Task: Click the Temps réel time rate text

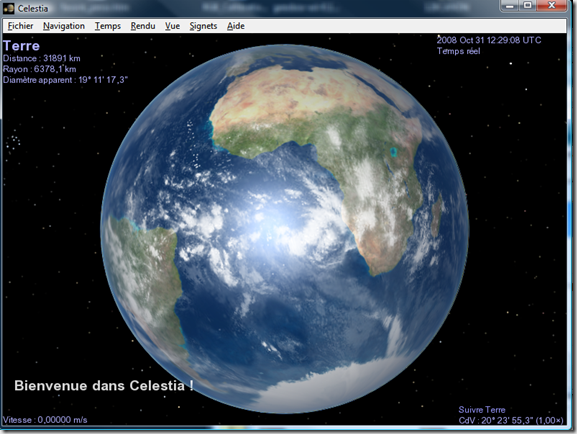Action: [459, 51]
